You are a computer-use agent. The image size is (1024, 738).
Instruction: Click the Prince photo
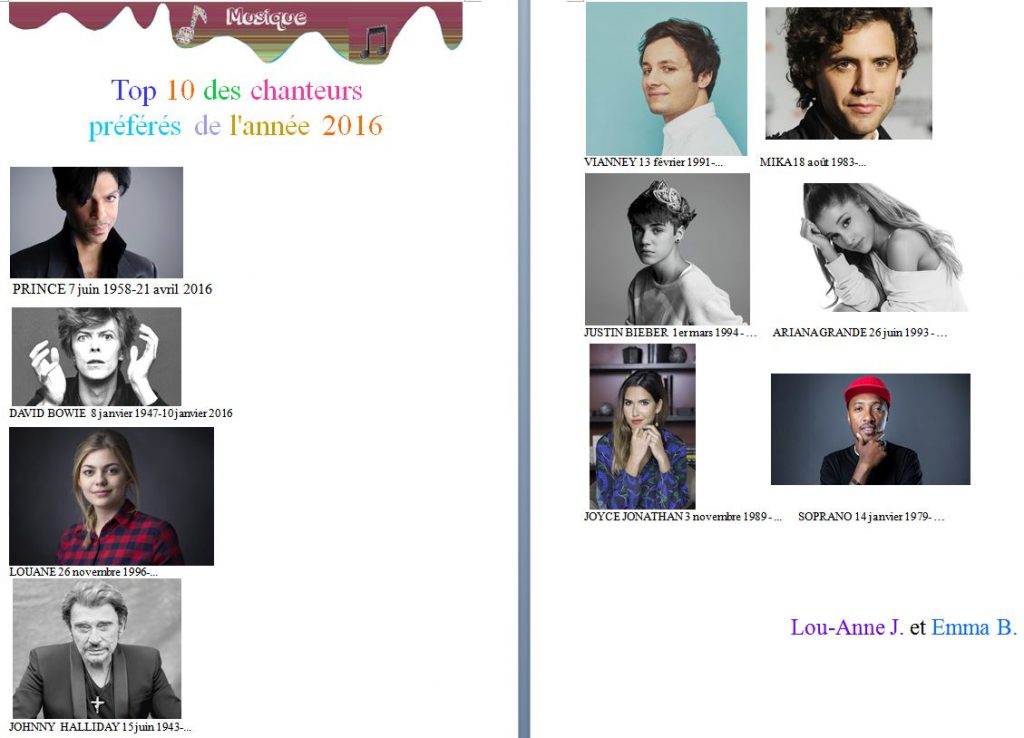[97, 222]
